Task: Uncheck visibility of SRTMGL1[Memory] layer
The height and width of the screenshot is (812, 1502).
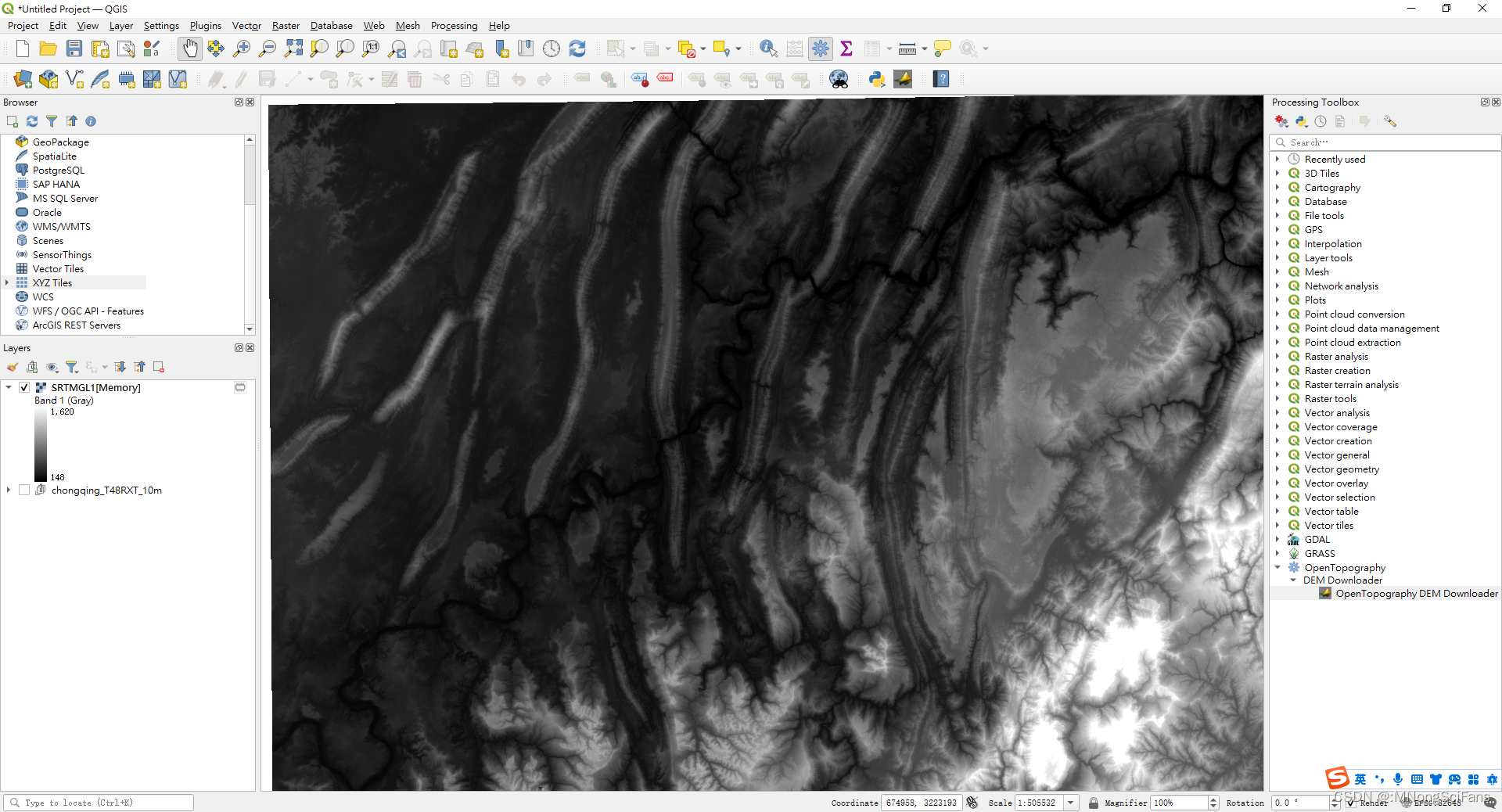Action: coord(24,386)
